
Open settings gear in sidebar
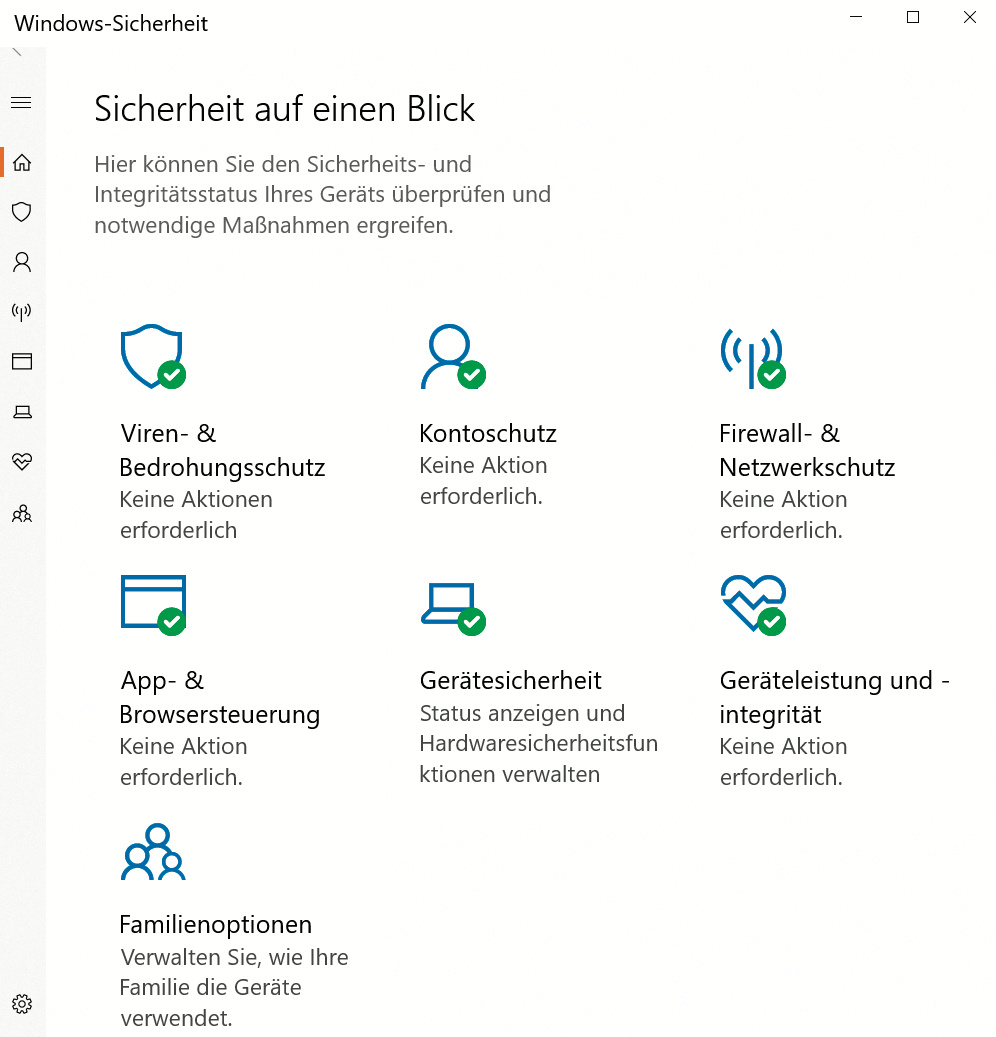22,1004
